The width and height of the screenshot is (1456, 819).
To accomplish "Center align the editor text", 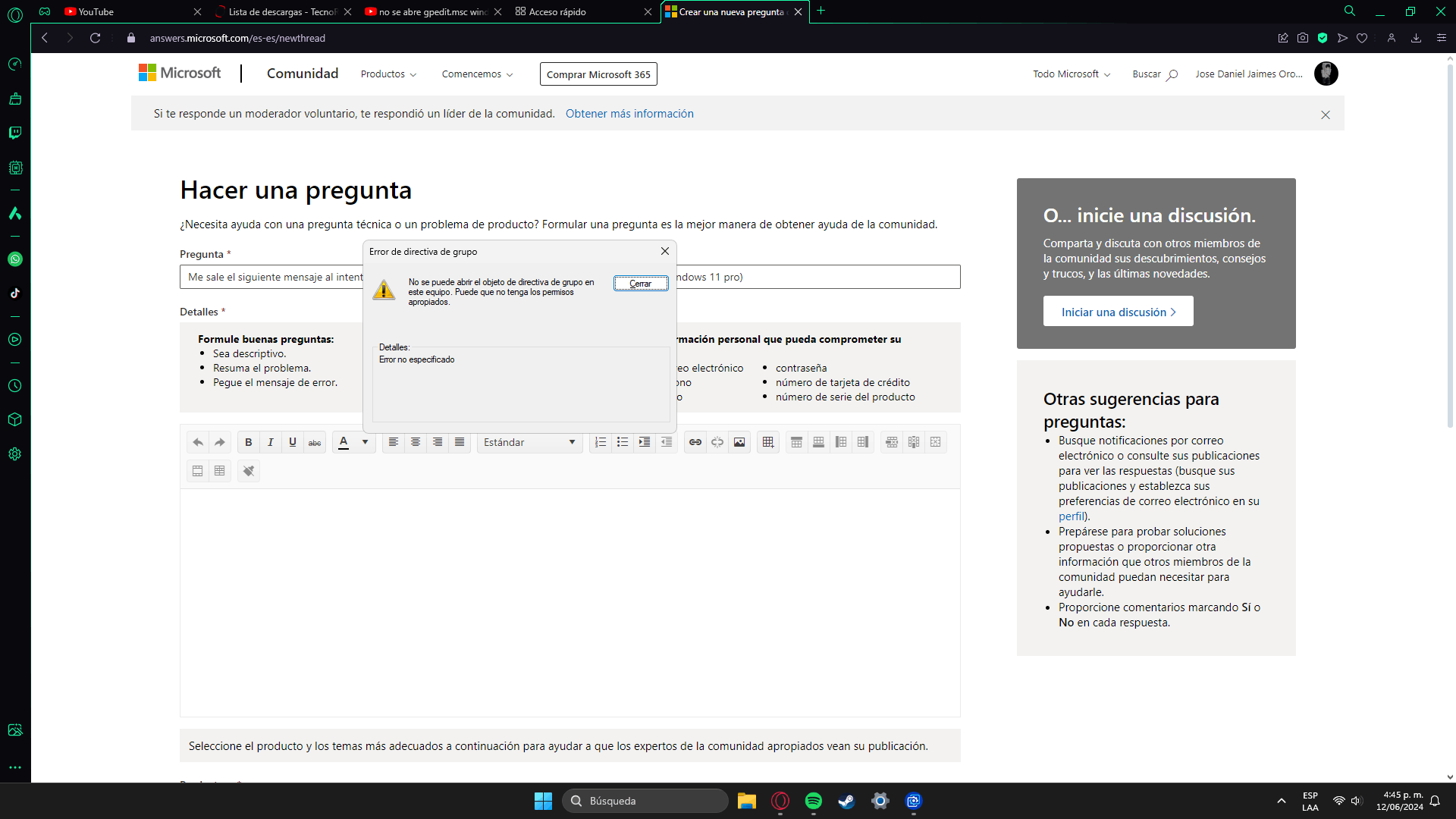I will coord(415,442).
